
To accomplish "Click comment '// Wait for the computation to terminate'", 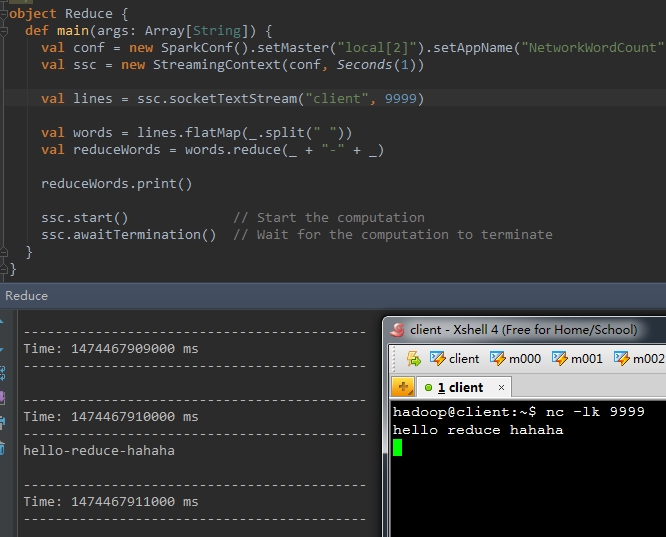I will coord(393,235).
